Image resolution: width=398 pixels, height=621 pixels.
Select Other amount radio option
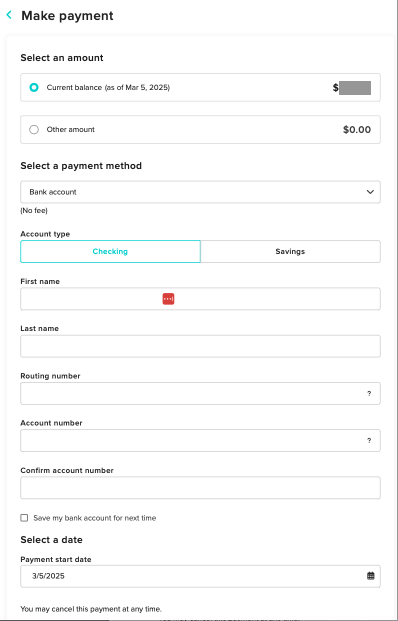coord(34,130)
